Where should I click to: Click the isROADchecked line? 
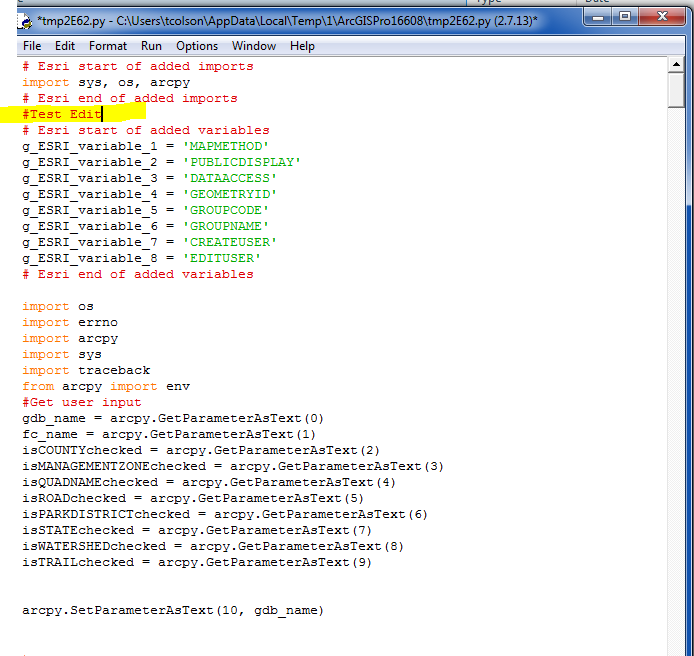click(x=193, y=498)
